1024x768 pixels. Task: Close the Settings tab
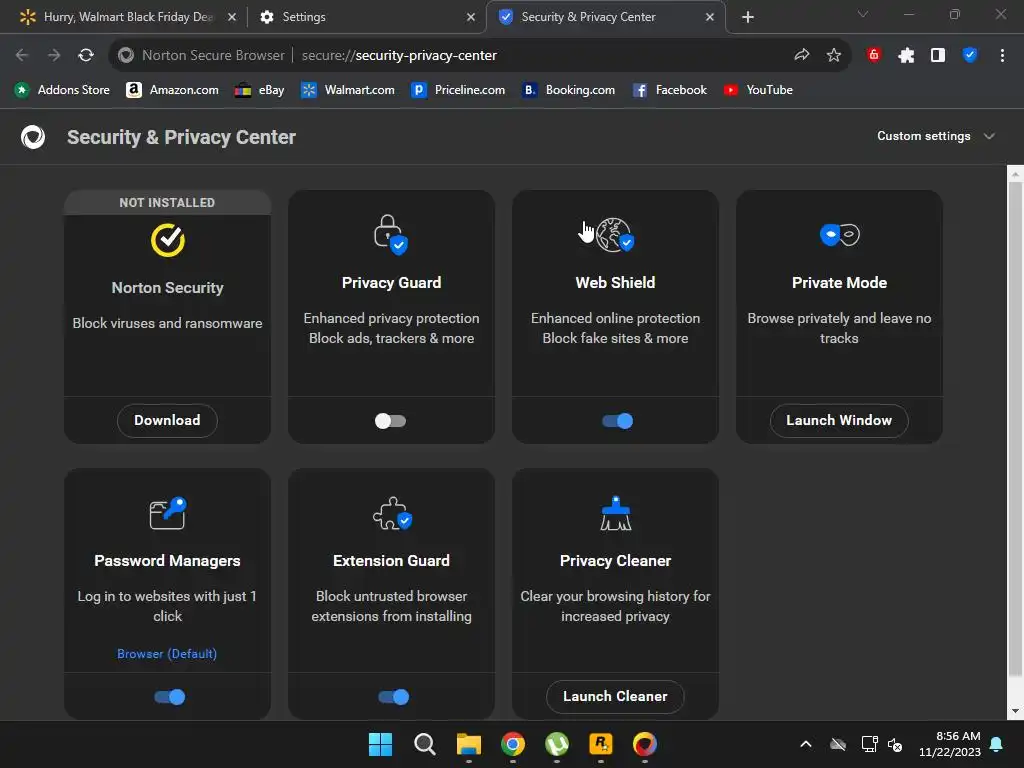(471, 17)
